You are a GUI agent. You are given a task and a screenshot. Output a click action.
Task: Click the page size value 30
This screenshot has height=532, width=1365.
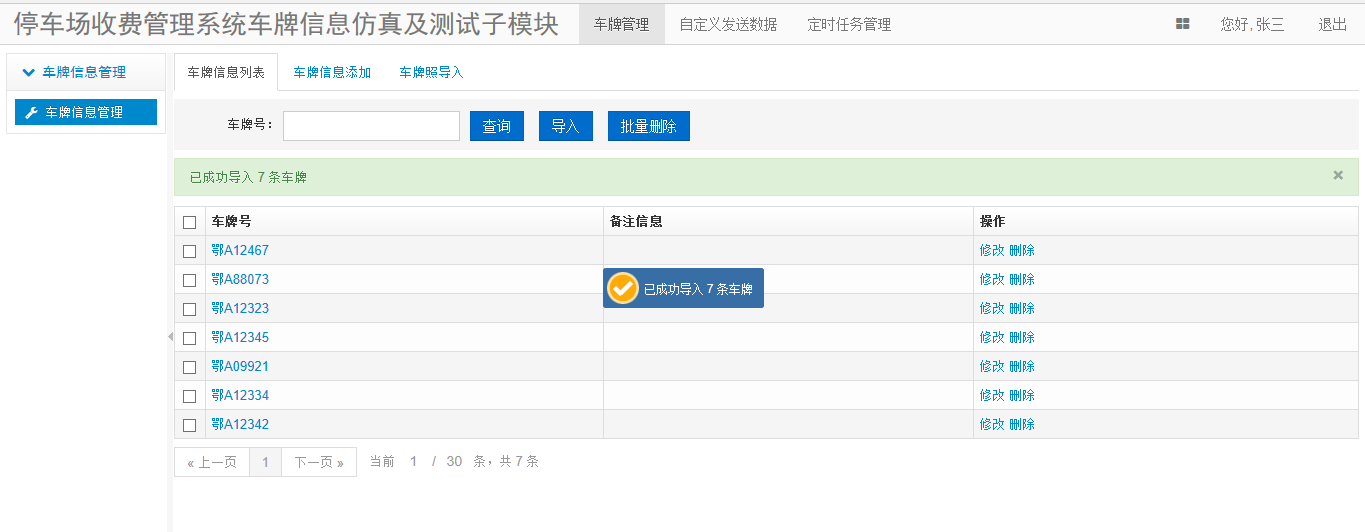coord(454,461)
